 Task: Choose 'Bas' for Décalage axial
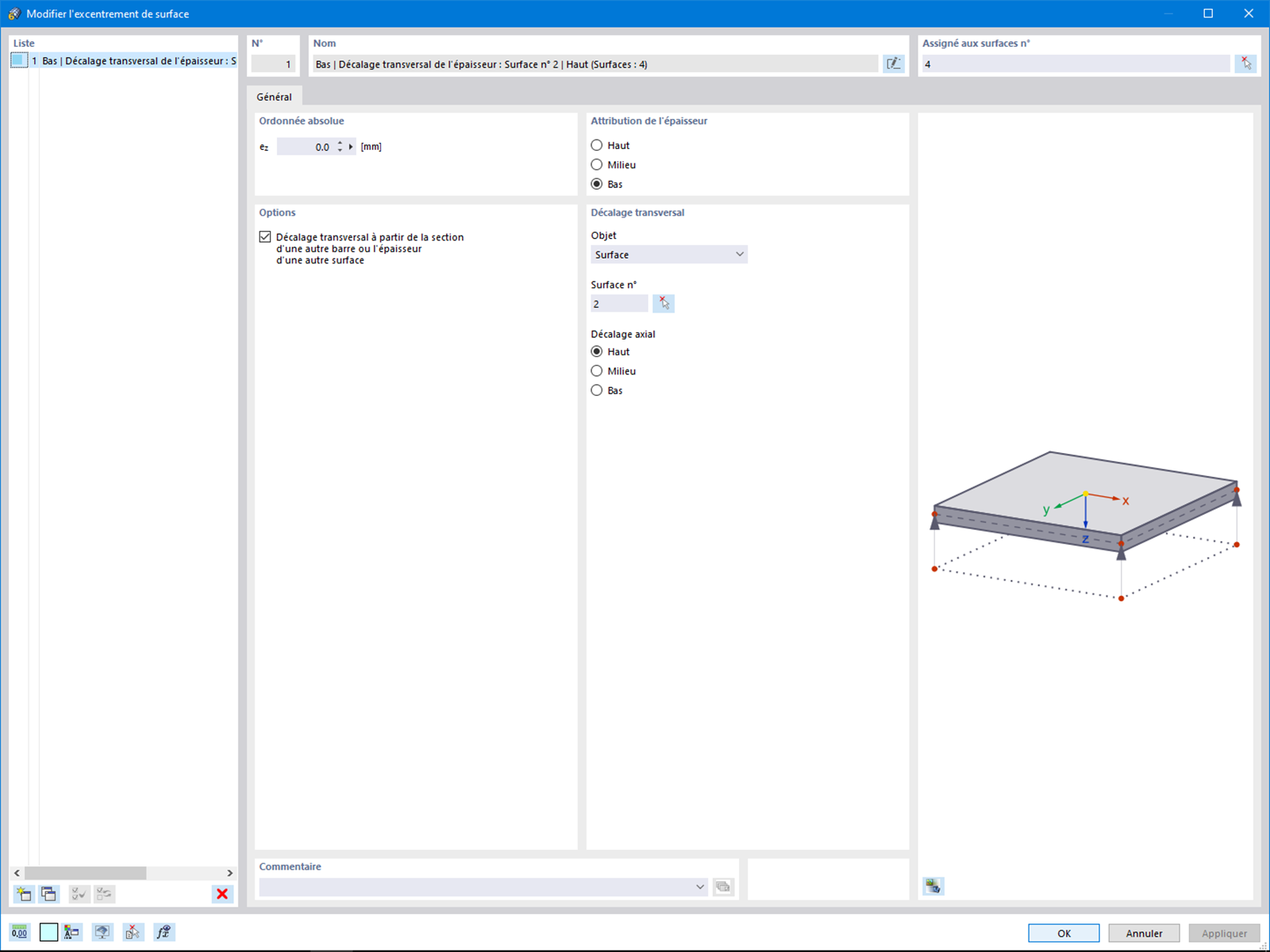click(596, 390)
